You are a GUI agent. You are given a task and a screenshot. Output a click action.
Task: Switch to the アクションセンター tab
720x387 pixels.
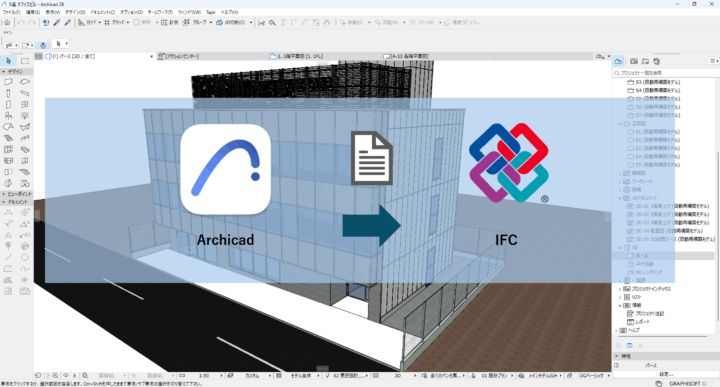[x=179, y=56]
